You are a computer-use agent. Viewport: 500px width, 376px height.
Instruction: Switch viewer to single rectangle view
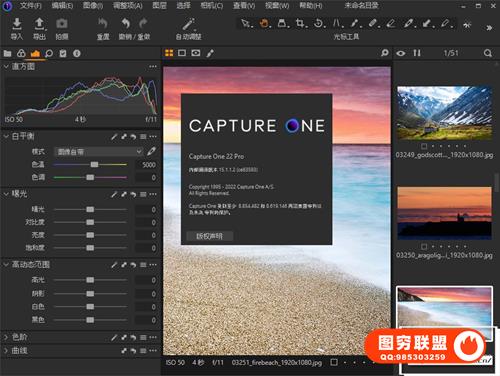coord(182,53)
